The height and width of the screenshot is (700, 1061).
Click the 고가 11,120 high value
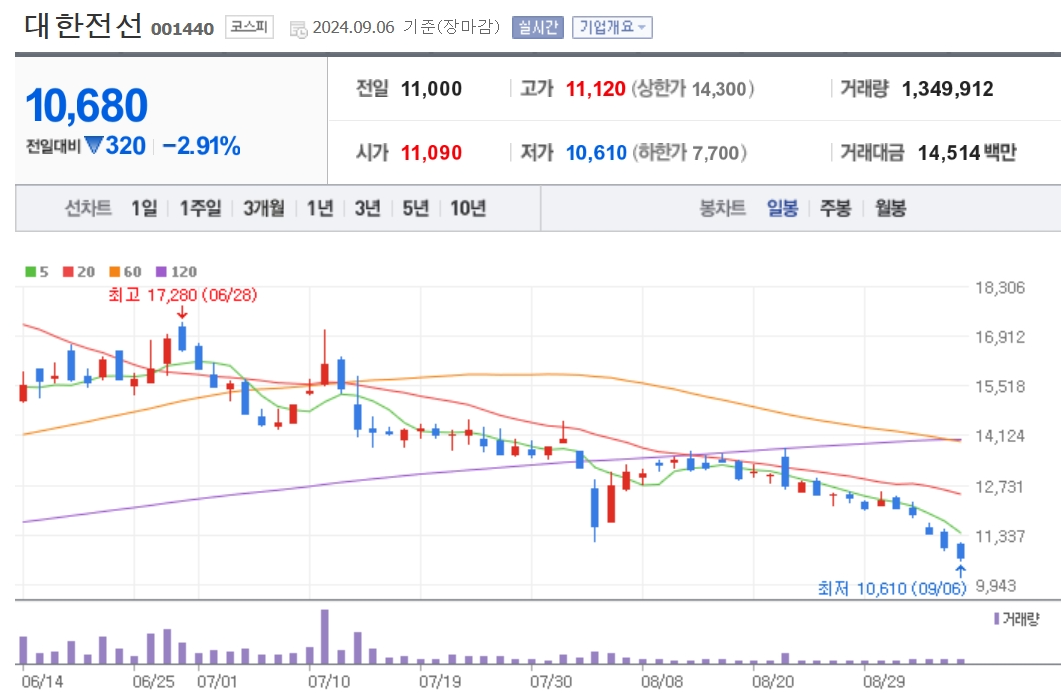595,89
